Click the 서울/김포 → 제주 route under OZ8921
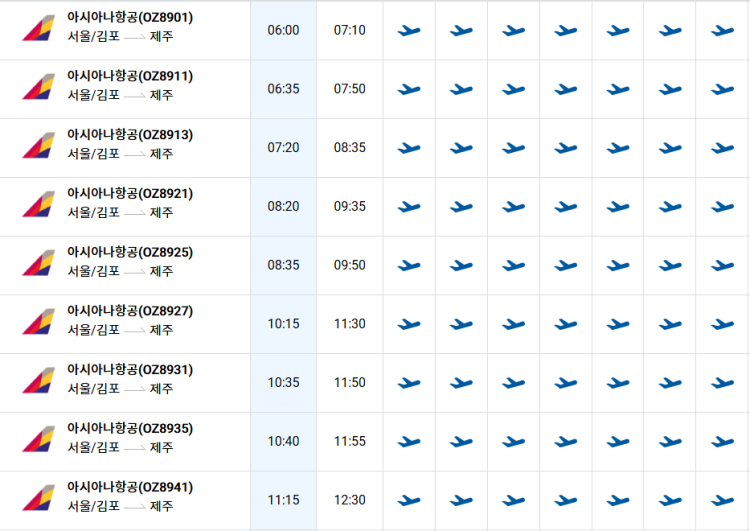 click(120, 212)
